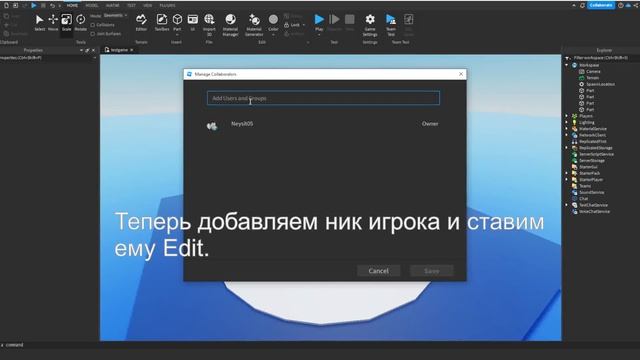This screenshot has height=360, width=640.
Task: Open the UI insert tool
Action: 193,22
